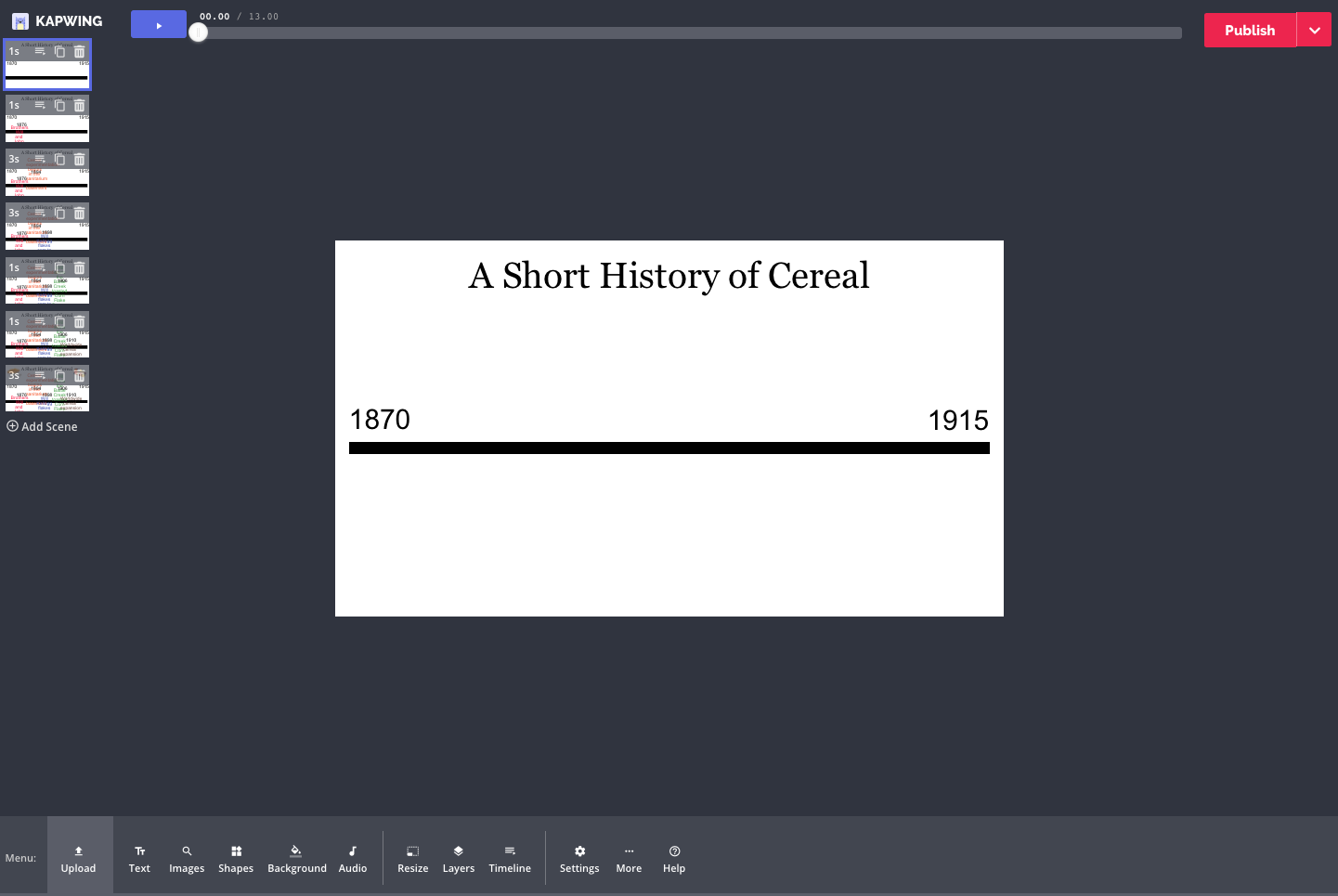Viewport: 1338px width, 896px height.
Task: Add a new scene
Action: click(43, 427)
